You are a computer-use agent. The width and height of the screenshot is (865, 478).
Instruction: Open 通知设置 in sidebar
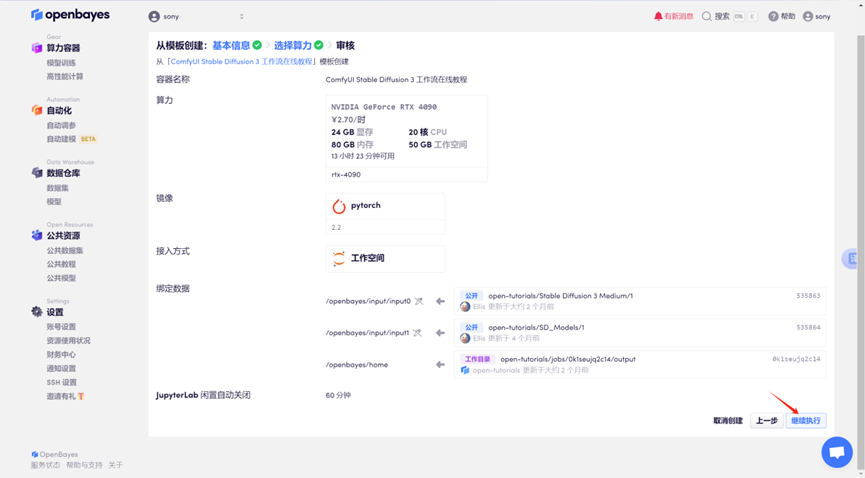pyautogui.click(x=61, y=368)
